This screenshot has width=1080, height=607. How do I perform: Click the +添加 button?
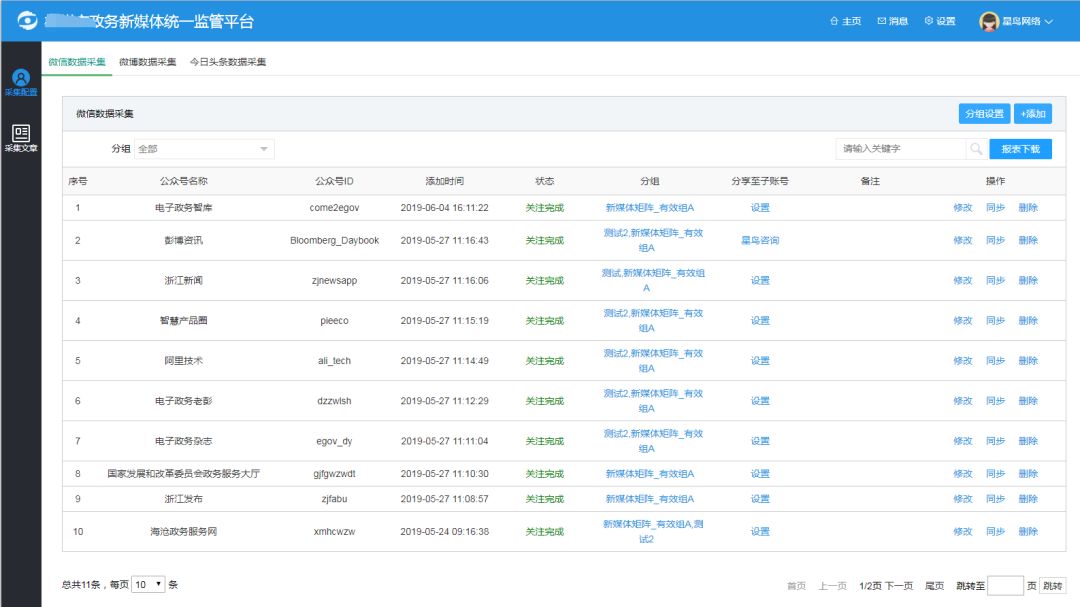pos(1032,114)
